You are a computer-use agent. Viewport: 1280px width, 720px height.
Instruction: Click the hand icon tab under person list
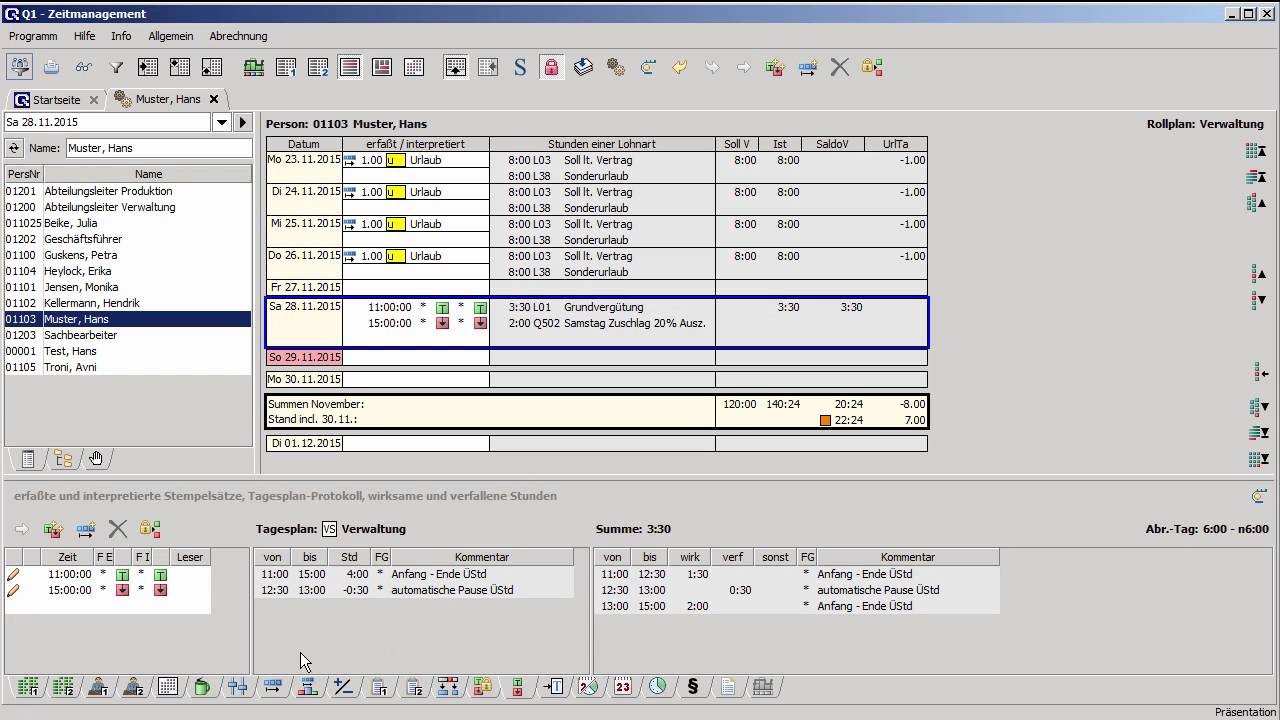(x=96, y=459)
